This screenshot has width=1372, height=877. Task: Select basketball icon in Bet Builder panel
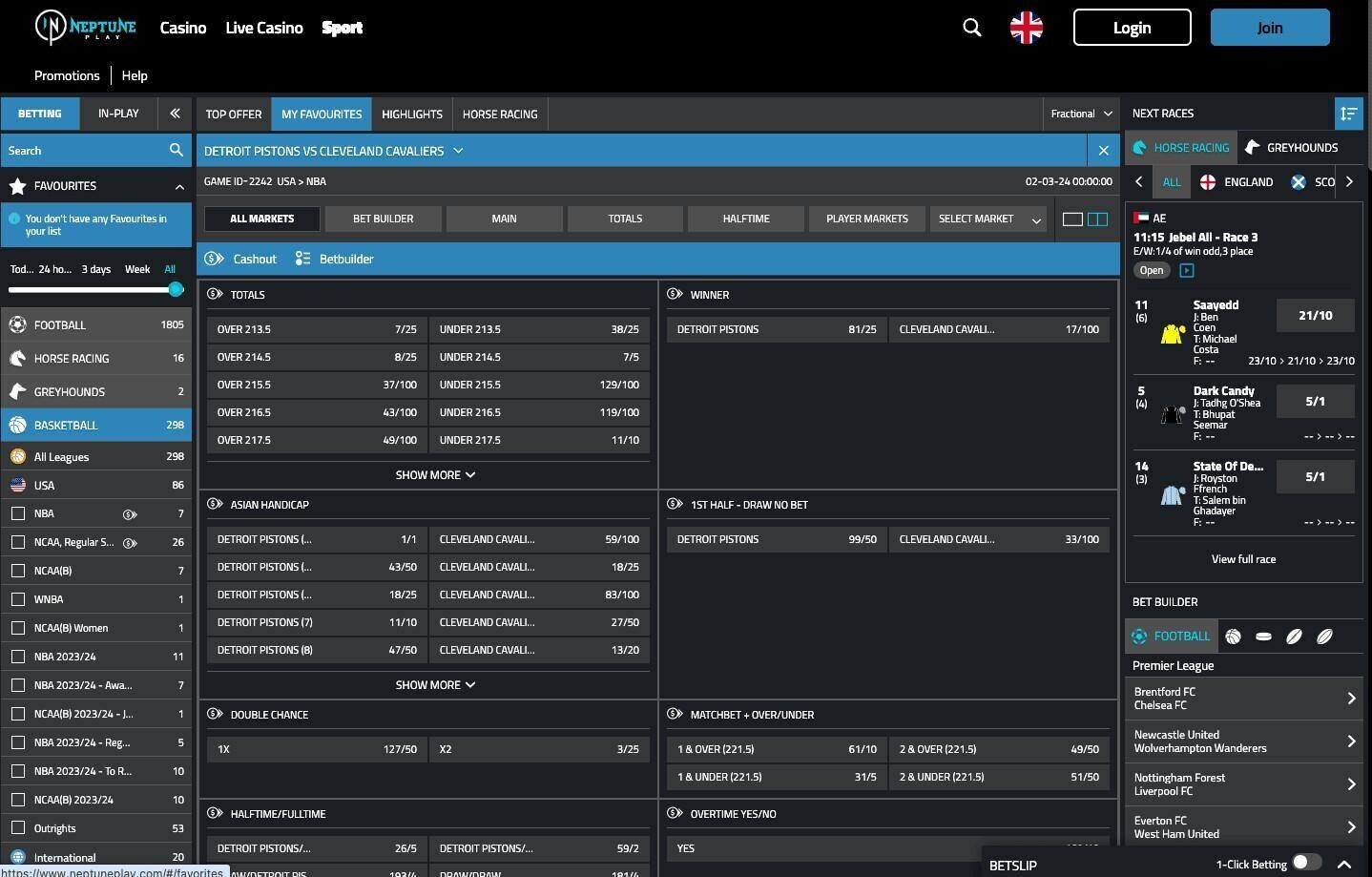1233,637
